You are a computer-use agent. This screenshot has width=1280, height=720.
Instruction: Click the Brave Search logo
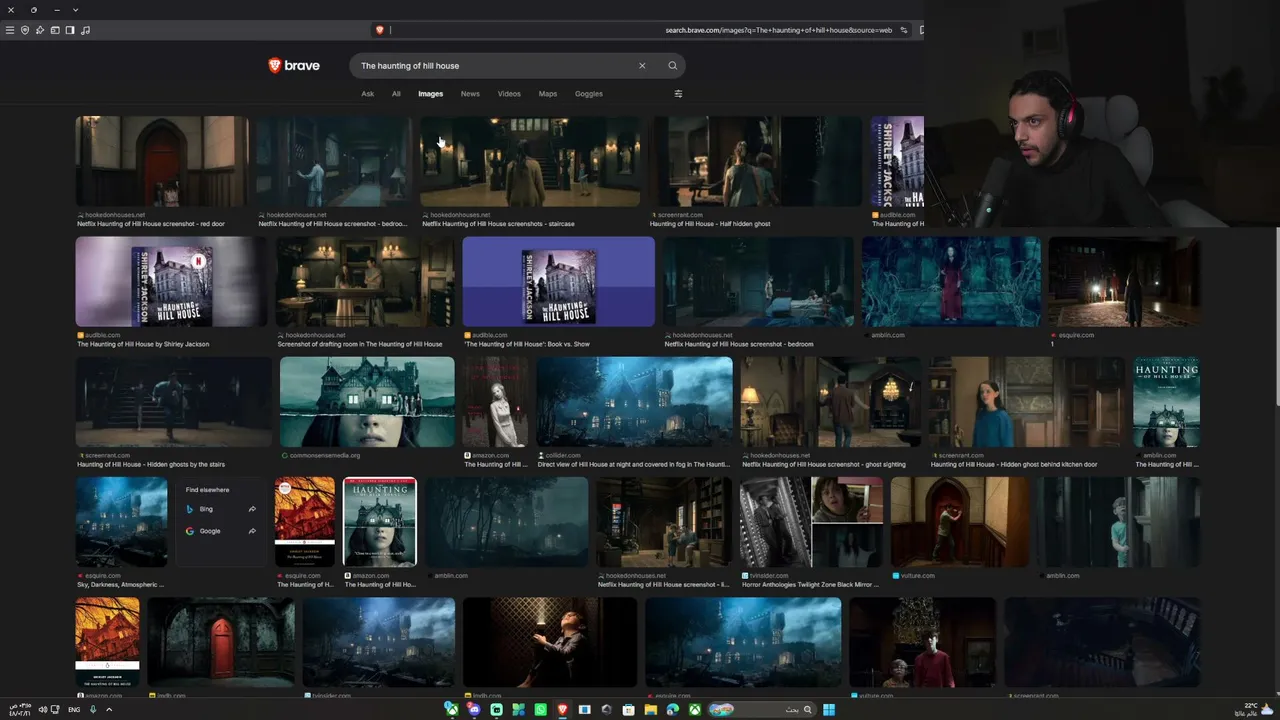pyautogui.click(x=294, y=66)
